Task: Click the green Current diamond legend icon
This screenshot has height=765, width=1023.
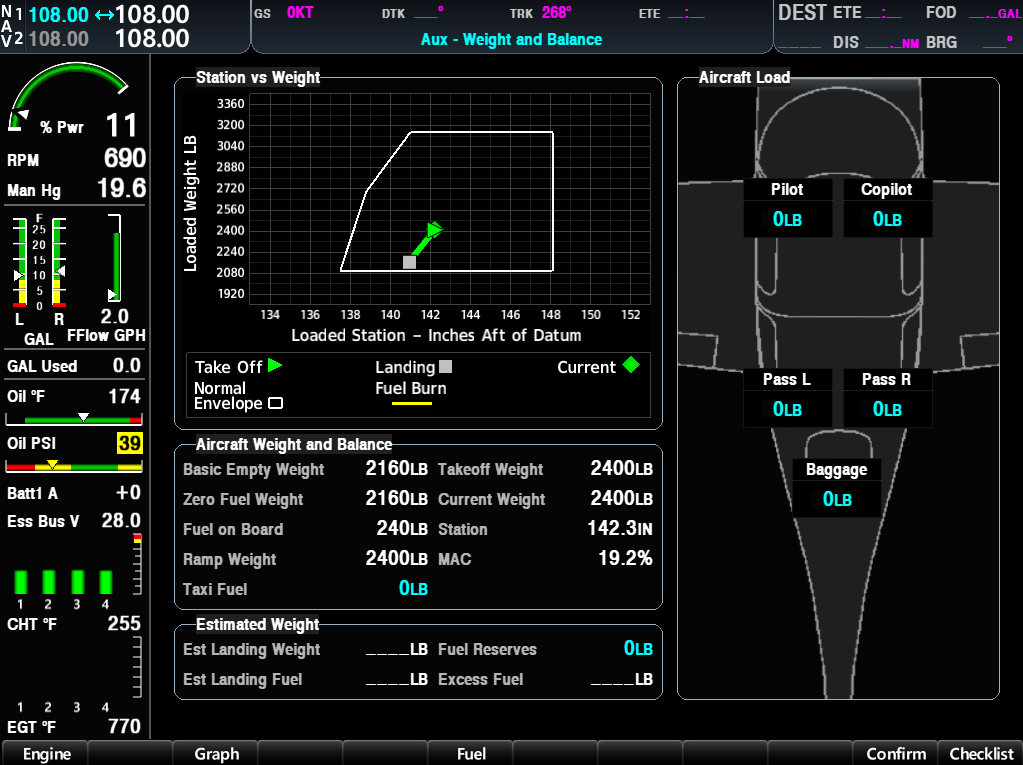Action: (x=630, y=366)
